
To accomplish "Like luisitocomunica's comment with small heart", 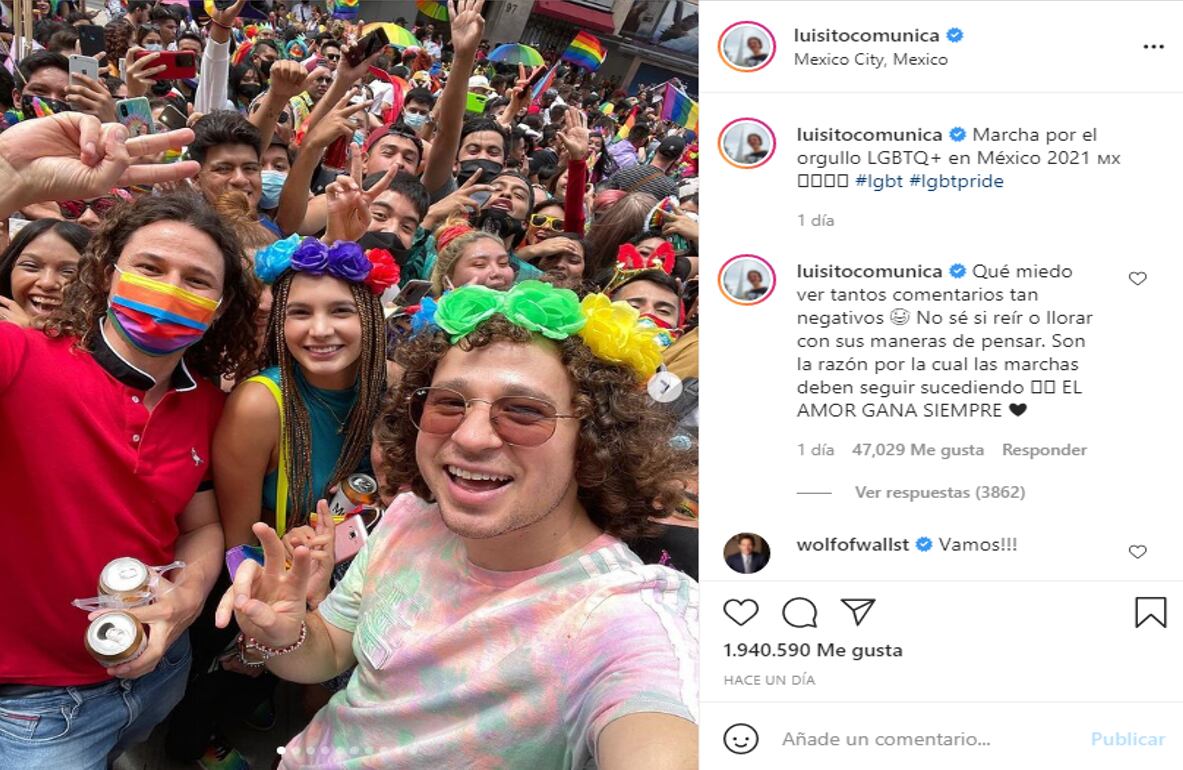I will tap(1137, 278).
